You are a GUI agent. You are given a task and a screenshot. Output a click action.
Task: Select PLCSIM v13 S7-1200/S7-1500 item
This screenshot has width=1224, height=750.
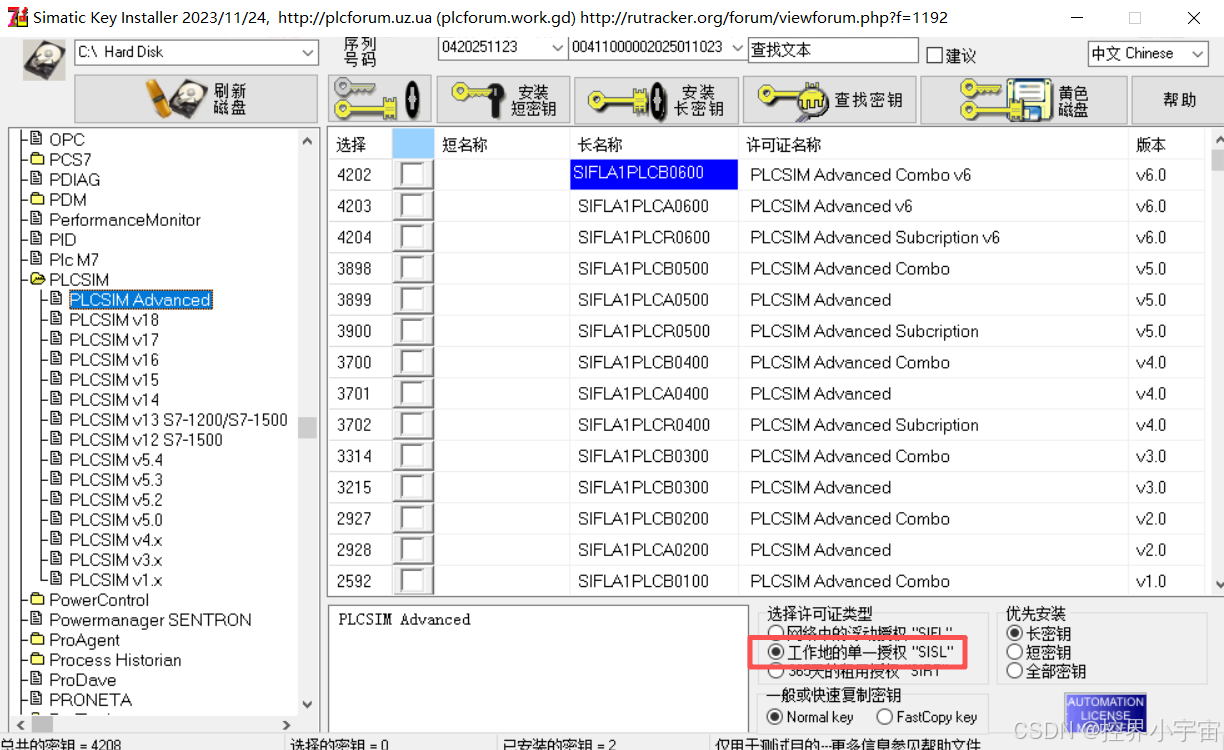[178, 420]
